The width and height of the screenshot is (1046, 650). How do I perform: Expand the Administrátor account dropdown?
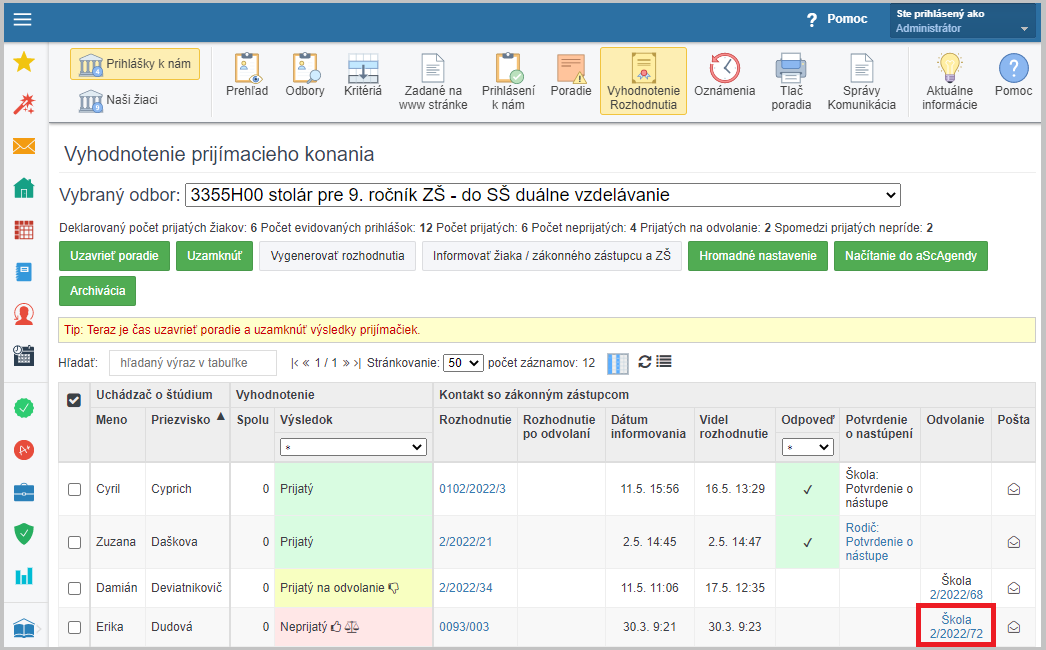(963, 21)
